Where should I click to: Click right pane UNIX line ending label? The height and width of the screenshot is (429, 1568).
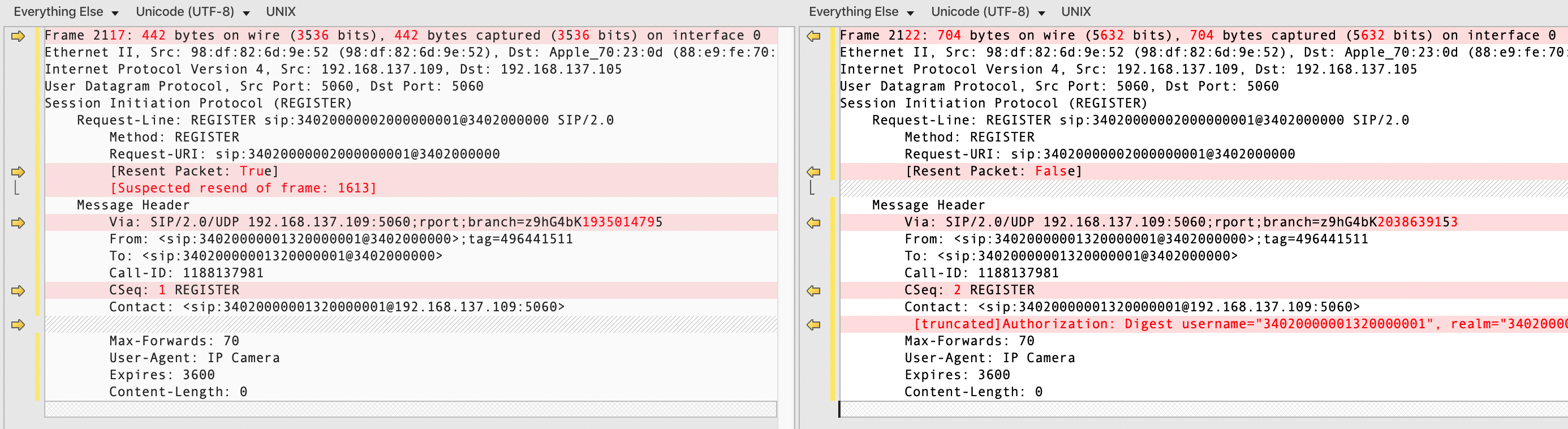coord(1075,11)
